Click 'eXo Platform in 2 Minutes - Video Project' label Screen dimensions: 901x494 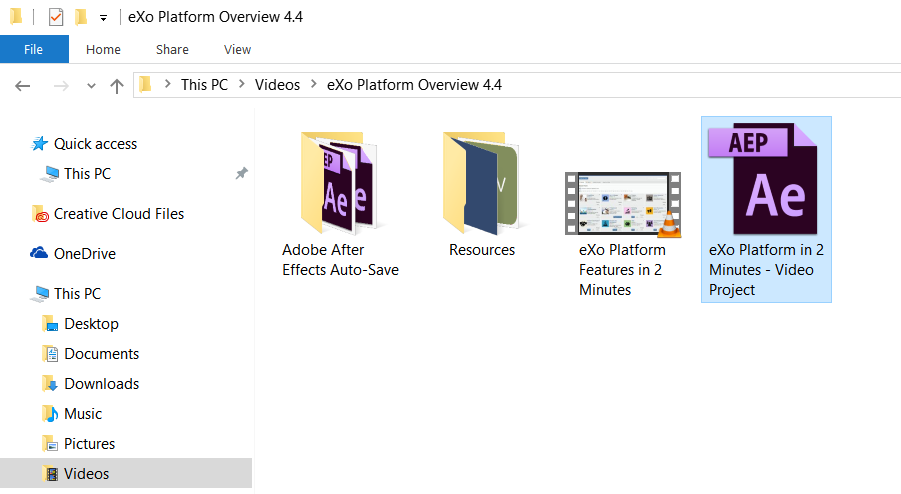coord(766,269)
